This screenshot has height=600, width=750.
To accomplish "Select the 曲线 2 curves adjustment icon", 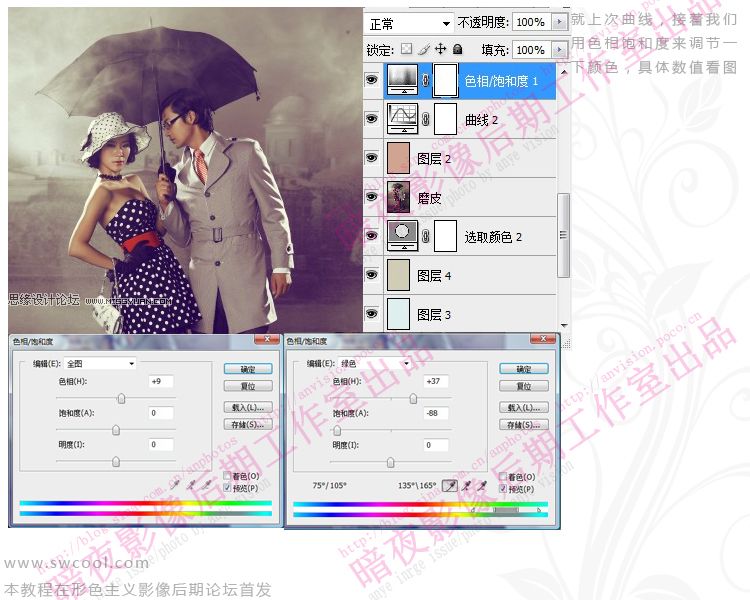I will click(402, 119).
